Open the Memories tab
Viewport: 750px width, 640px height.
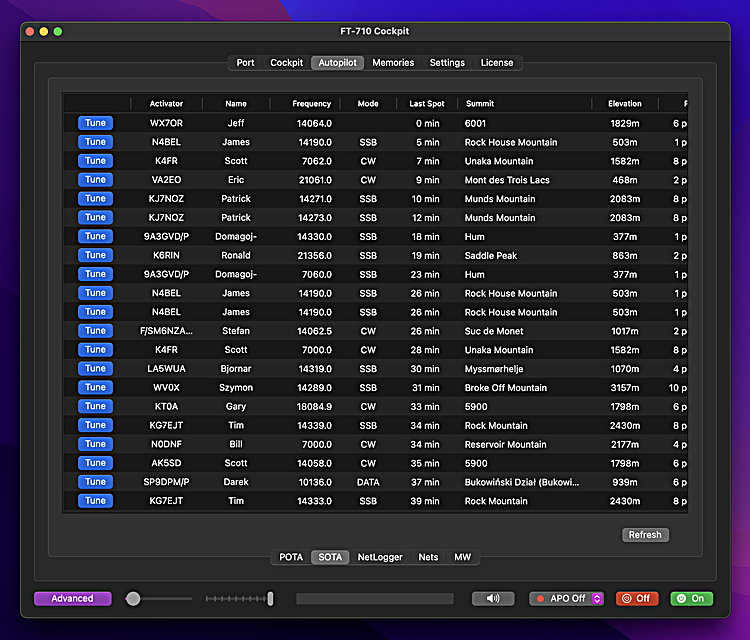coord(393,63)
